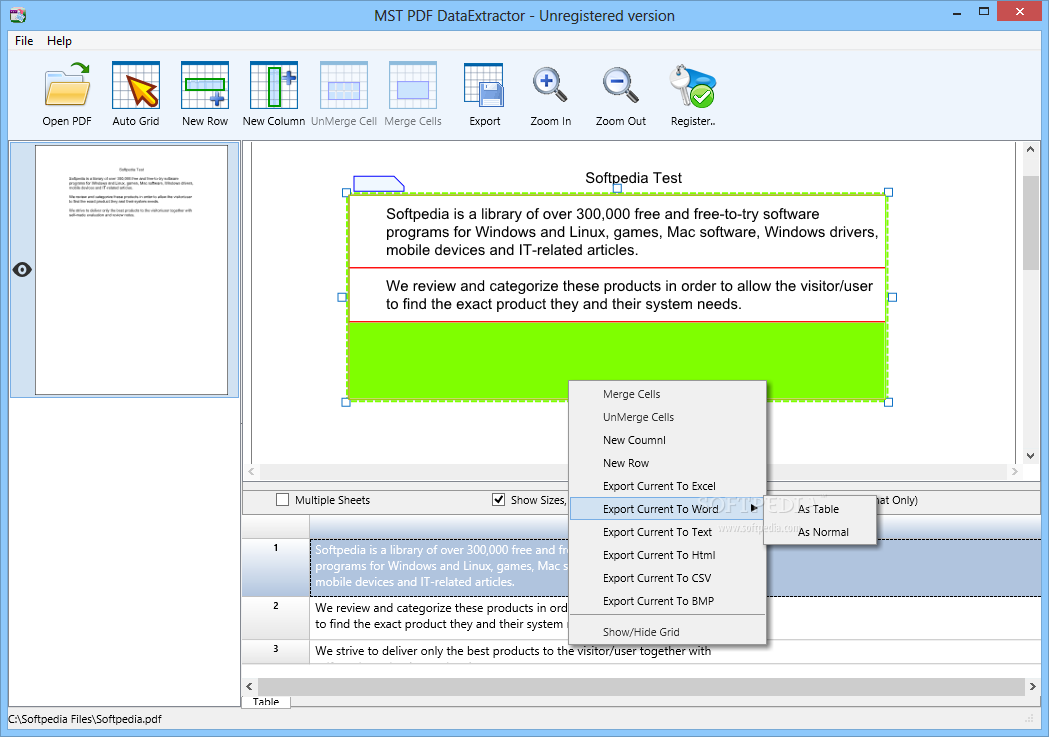Click the 'Softpedia Test' heading in preview
The image size is (1049, 737).
click(633, 178)
